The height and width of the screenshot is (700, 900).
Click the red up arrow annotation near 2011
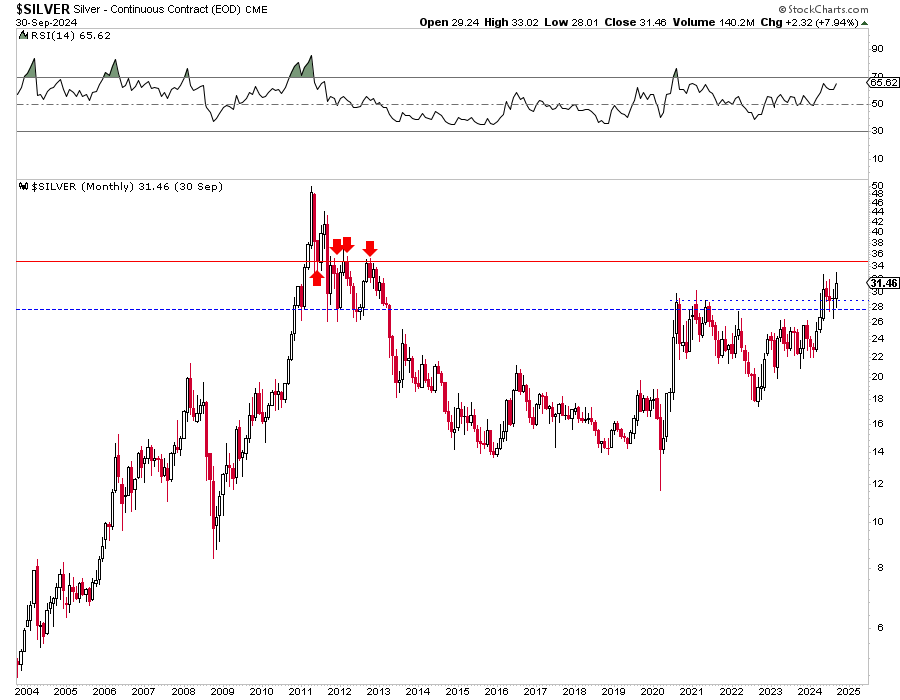317,277
